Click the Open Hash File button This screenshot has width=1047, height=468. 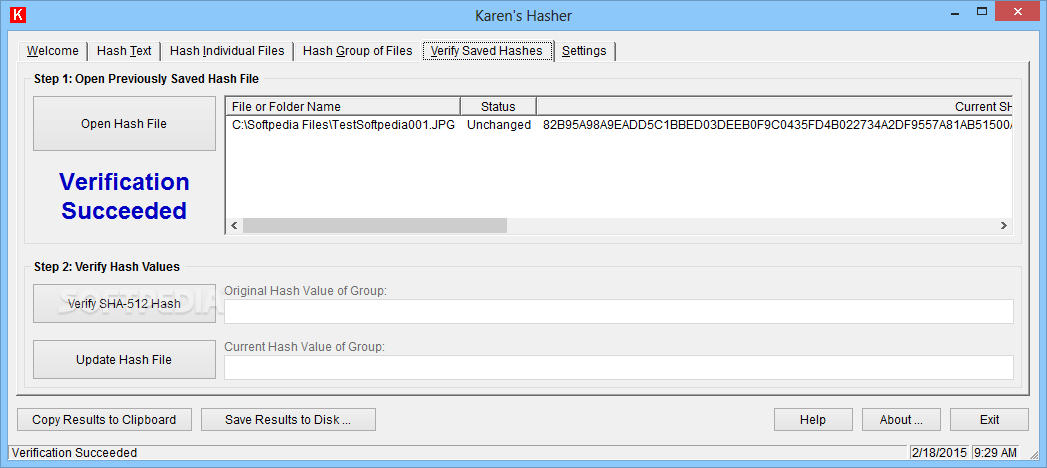coord(124,124)
